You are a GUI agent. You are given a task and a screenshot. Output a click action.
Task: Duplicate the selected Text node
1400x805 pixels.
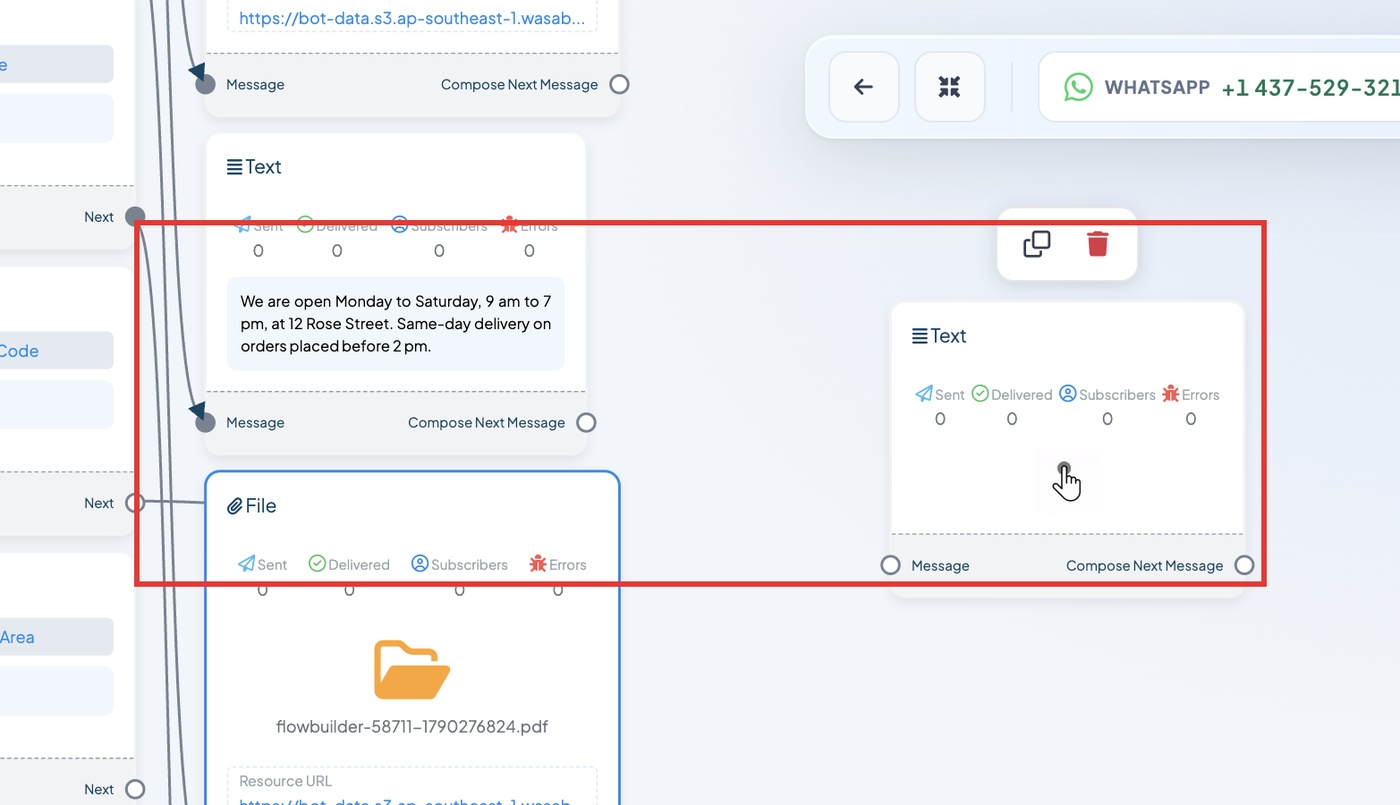(1037, 244)
